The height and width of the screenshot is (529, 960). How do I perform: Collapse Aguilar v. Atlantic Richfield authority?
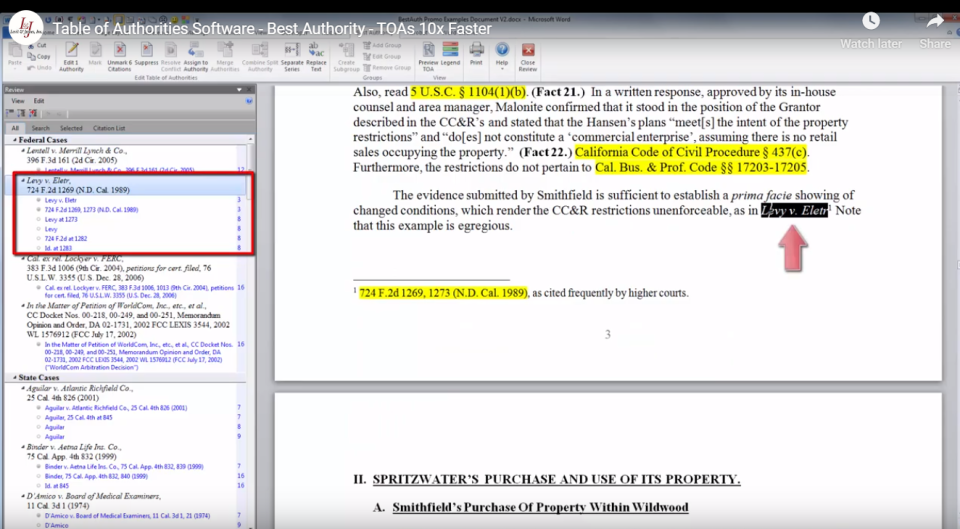tap(23, 388)
